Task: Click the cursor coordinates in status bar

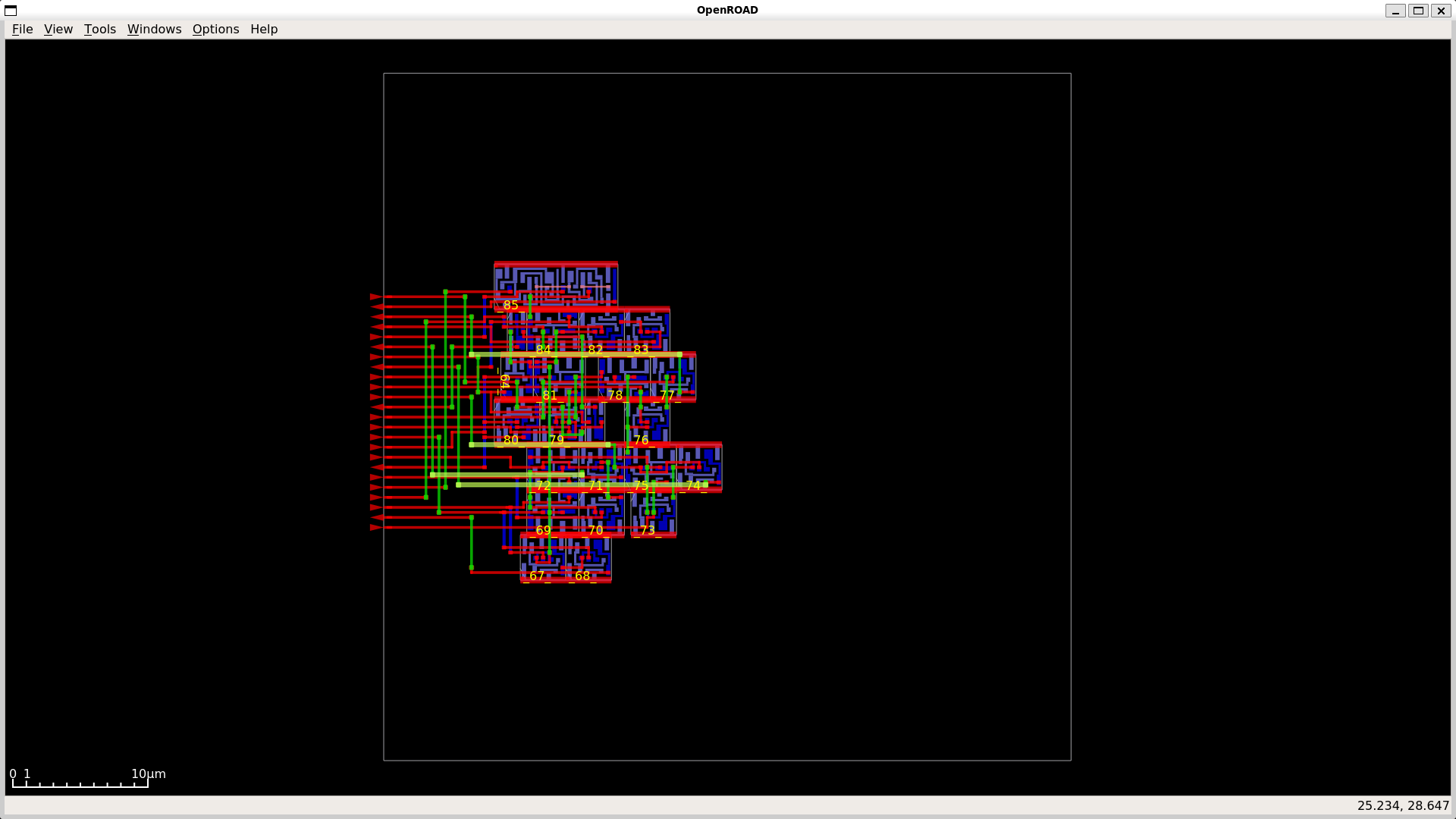Action: coord(1402,805)
